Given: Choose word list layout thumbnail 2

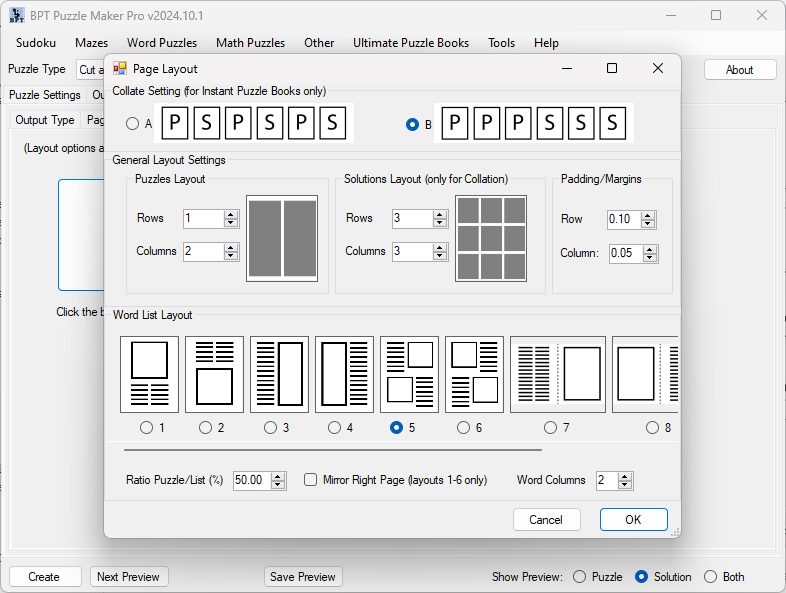Looking at the screenshot, I should pos(214,374).
